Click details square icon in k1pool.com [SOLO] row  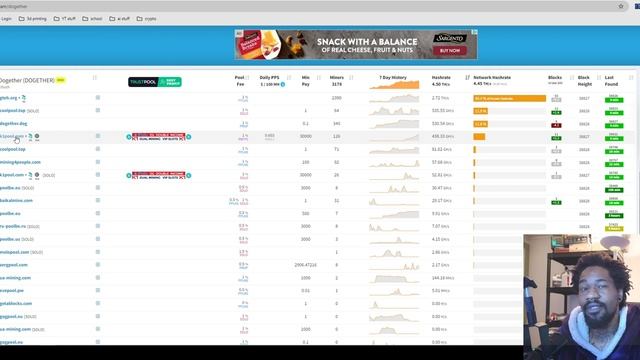[98, 175]
